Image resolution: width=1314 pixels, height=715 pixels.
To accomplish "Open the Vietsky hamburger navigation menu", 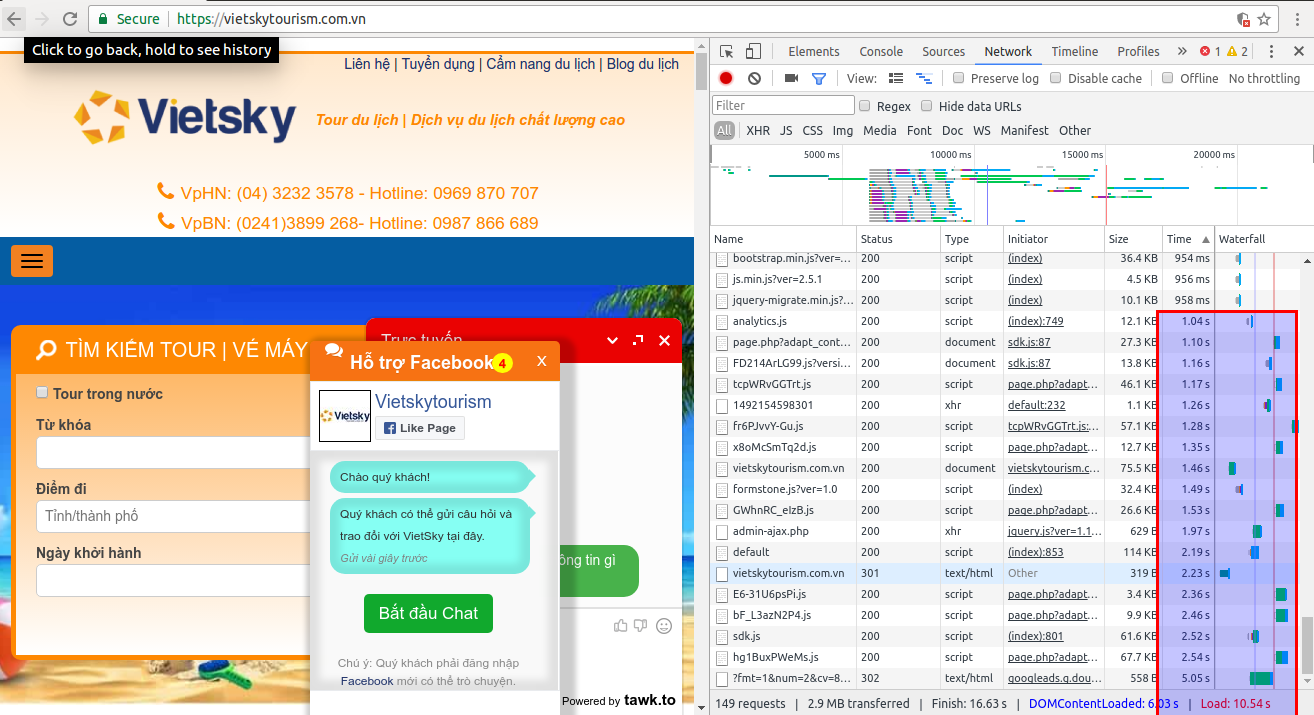I will point(32,261).
